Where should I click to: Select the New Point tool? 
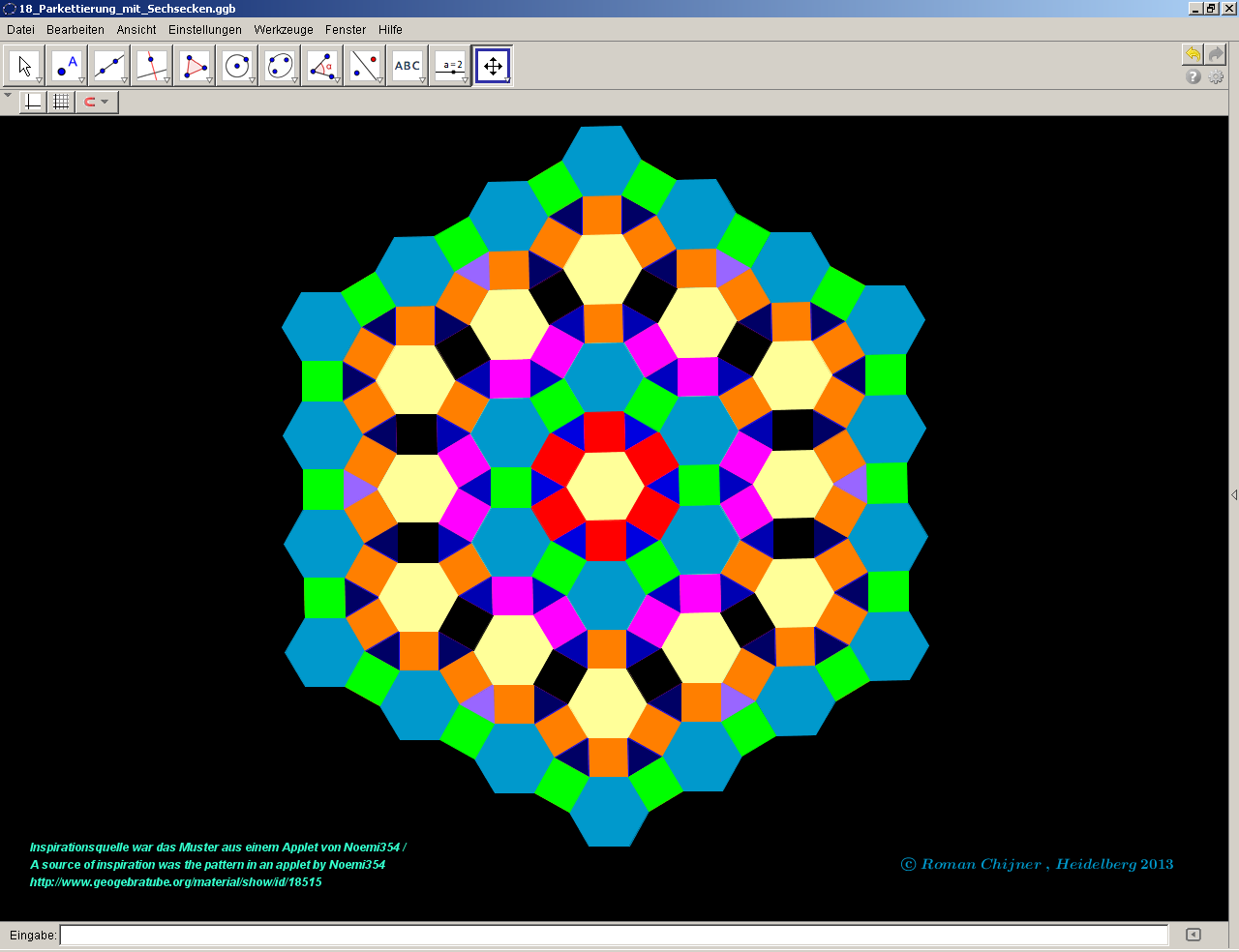tap(67, 66)
